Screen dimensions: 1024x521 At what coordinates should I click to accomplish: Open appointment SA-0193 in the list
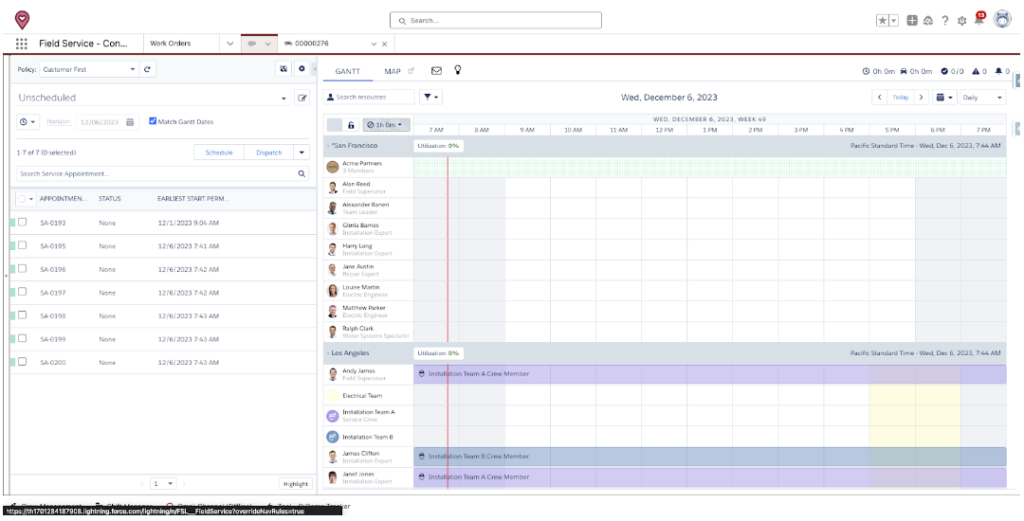coord(53,223)
